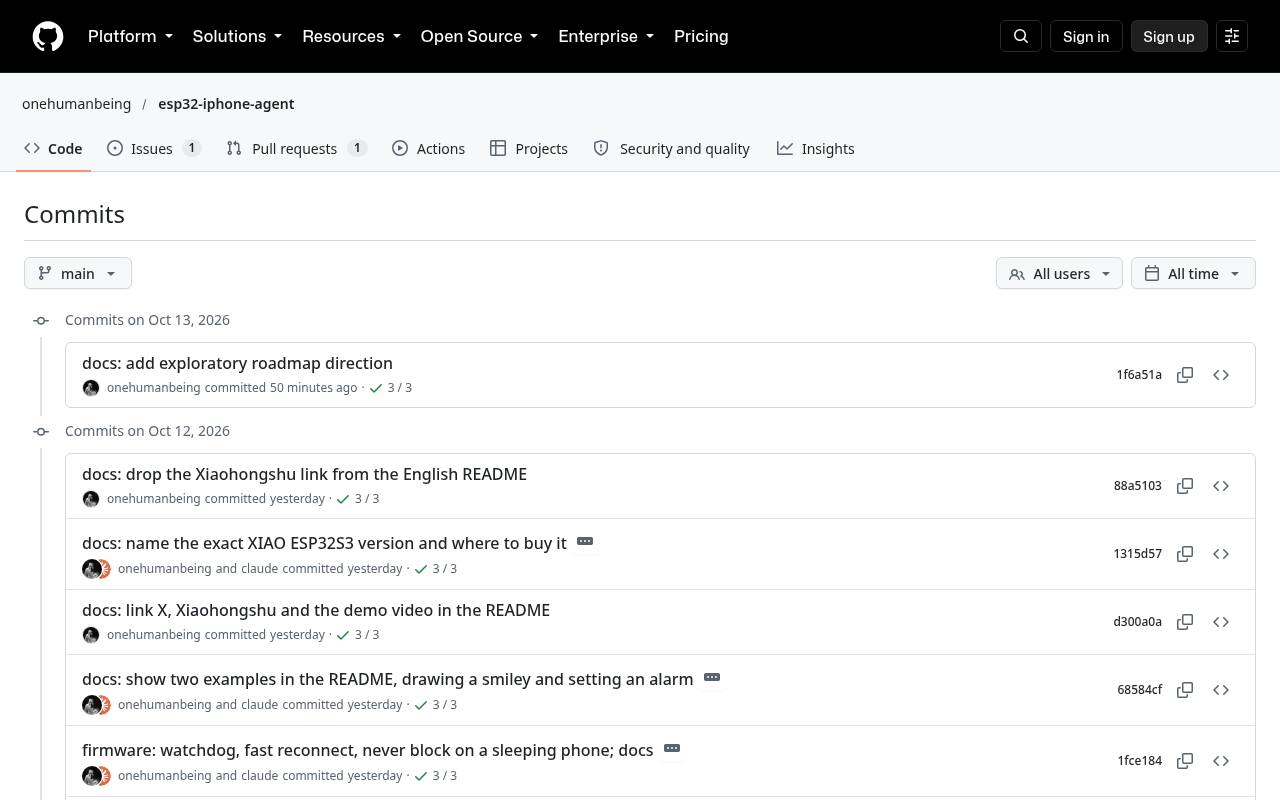1280x800 pixels.
Task: Browse repository at commit 68584cf
Action: click(1221, 690)
